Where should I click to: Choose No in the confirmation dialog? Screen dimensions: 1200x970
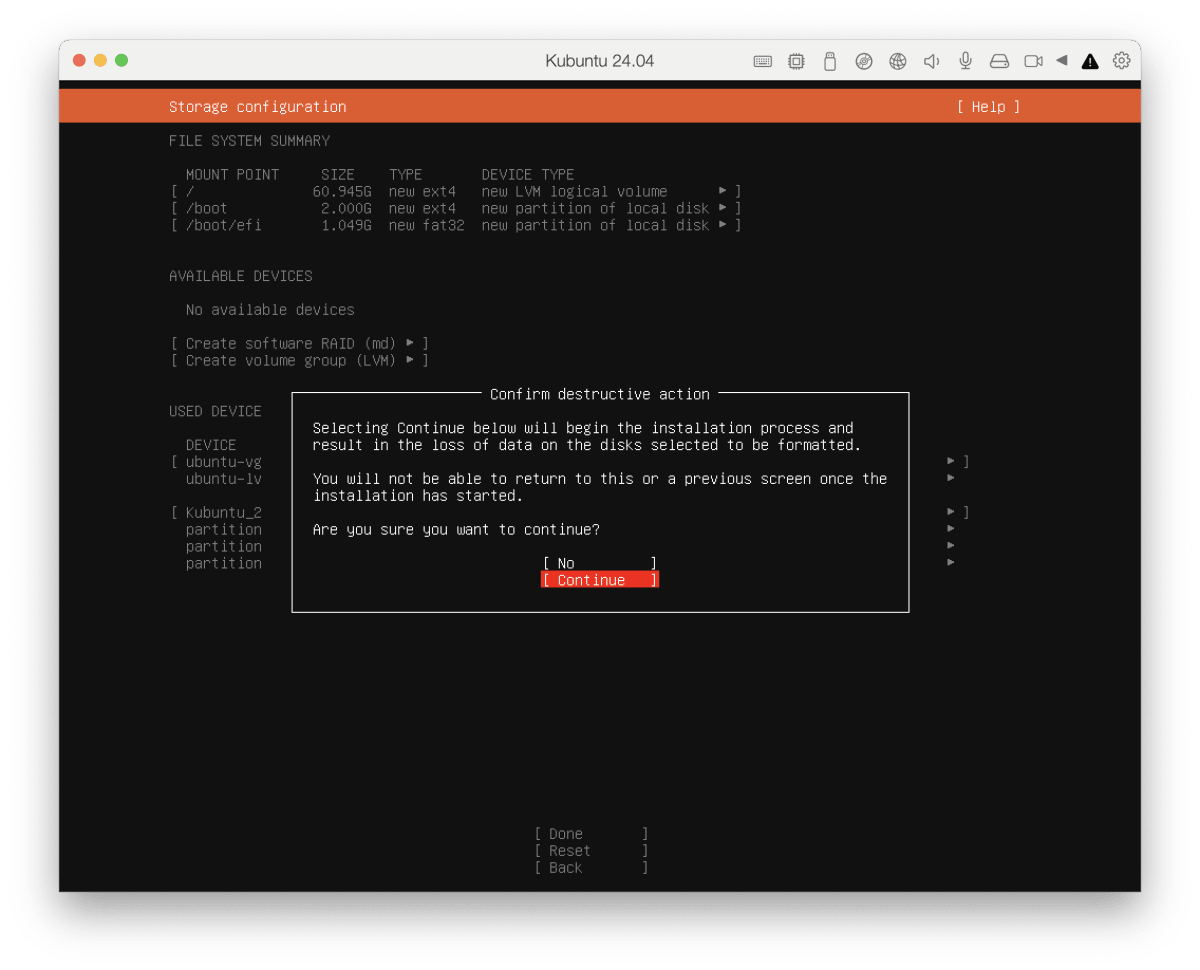(600, 563)
